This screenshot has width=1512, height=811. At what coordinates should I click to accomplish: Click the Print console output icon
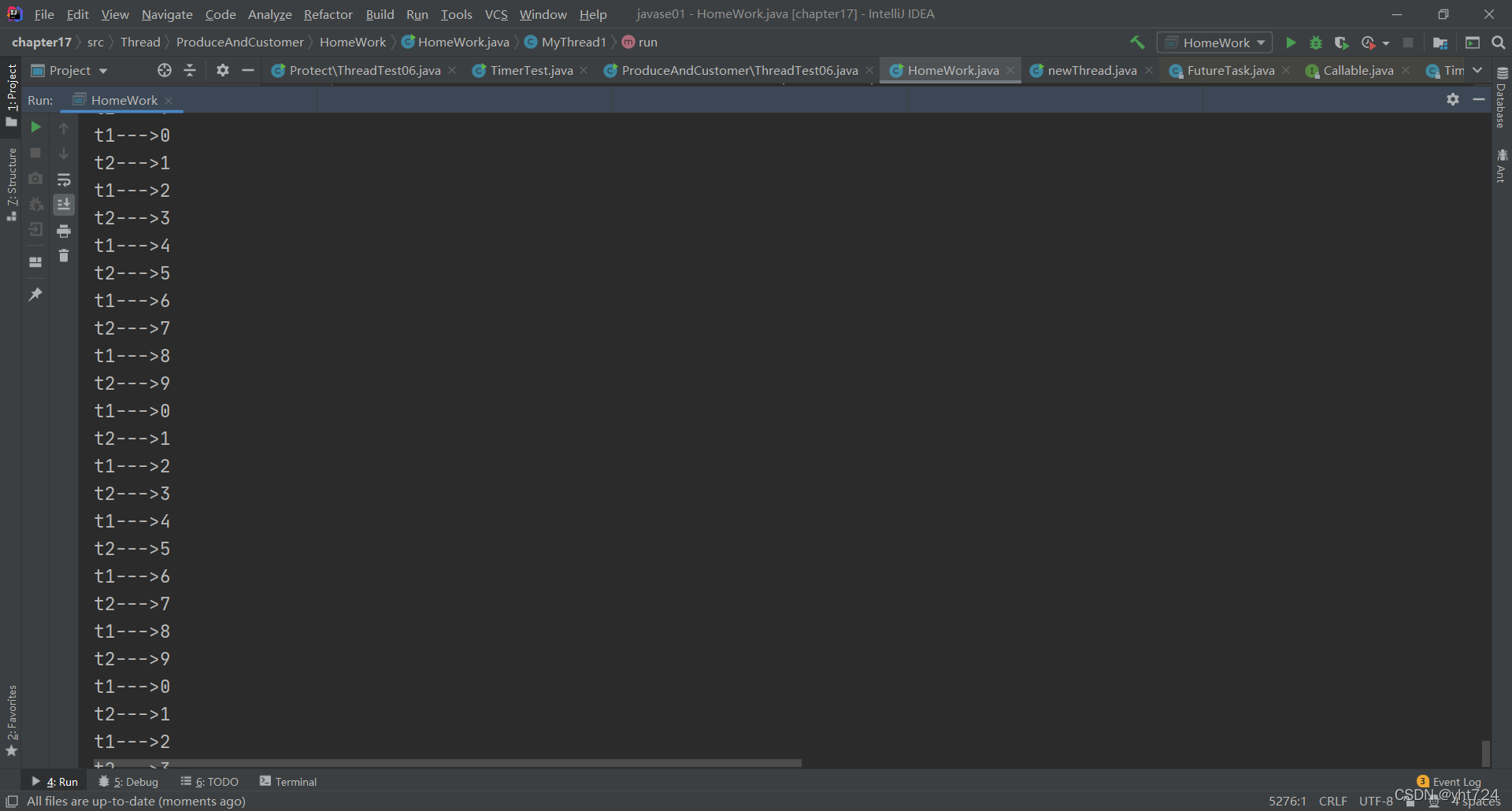(x=64, y=231)
